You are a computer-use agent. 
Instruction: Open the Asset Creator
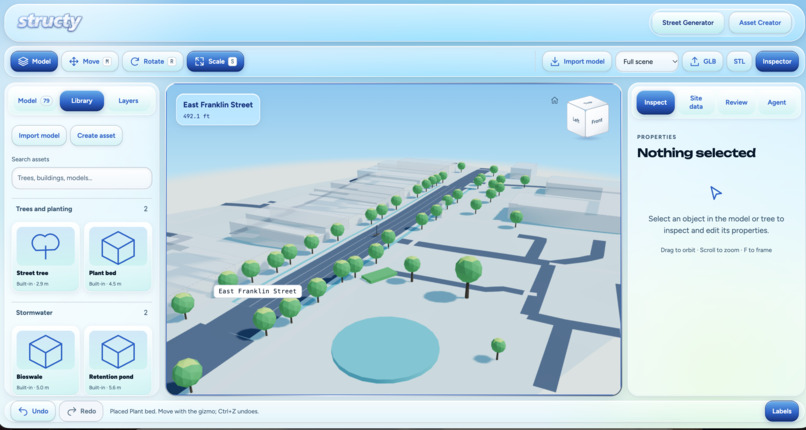760,23
